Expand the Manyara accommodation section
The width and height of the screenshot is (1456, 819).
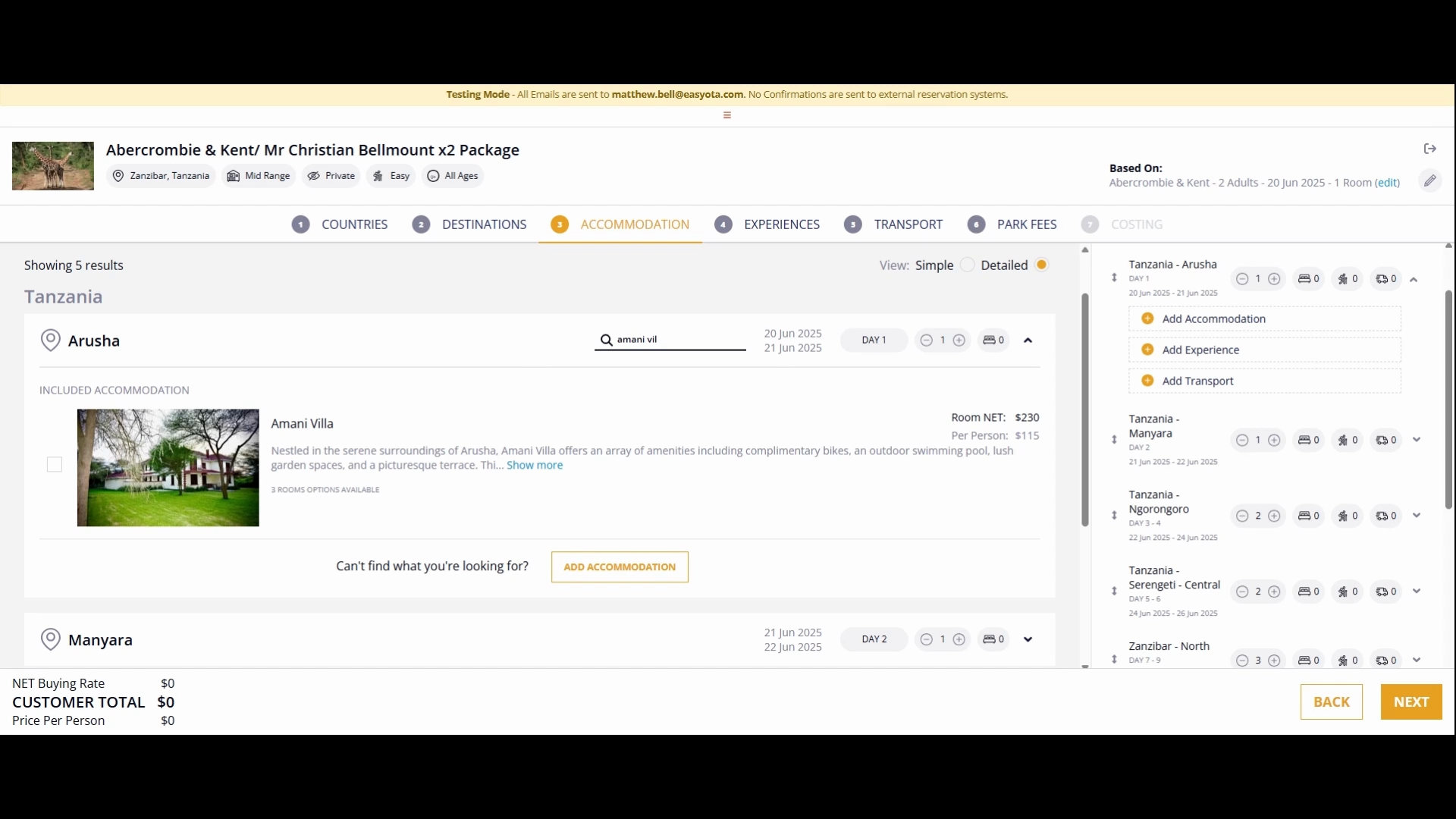point(1028,639)
